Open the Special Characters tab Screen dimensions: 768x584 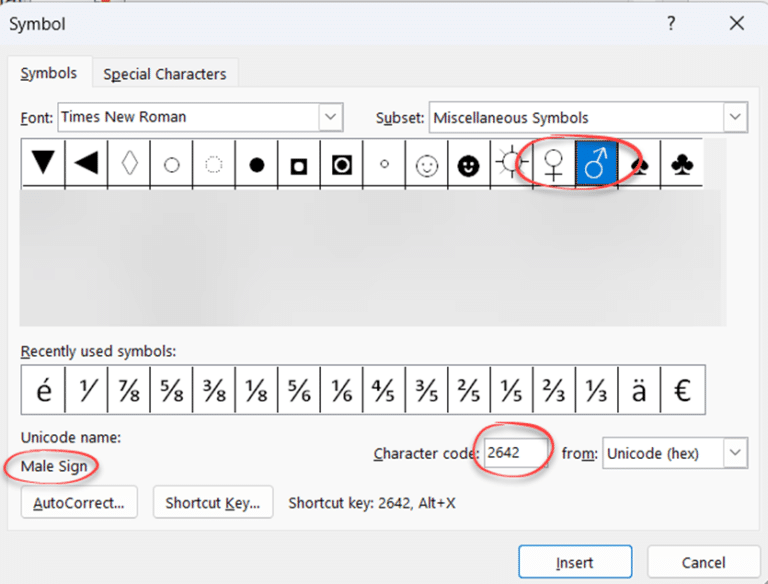[x=165, y=74]
